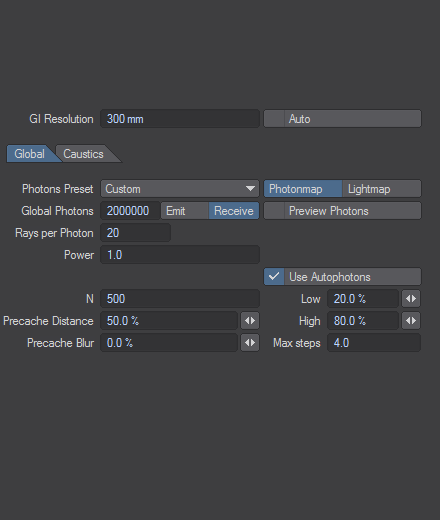Select the Lightmap mode button
This screenshot has width=440, height=520.
pos(382,189)
